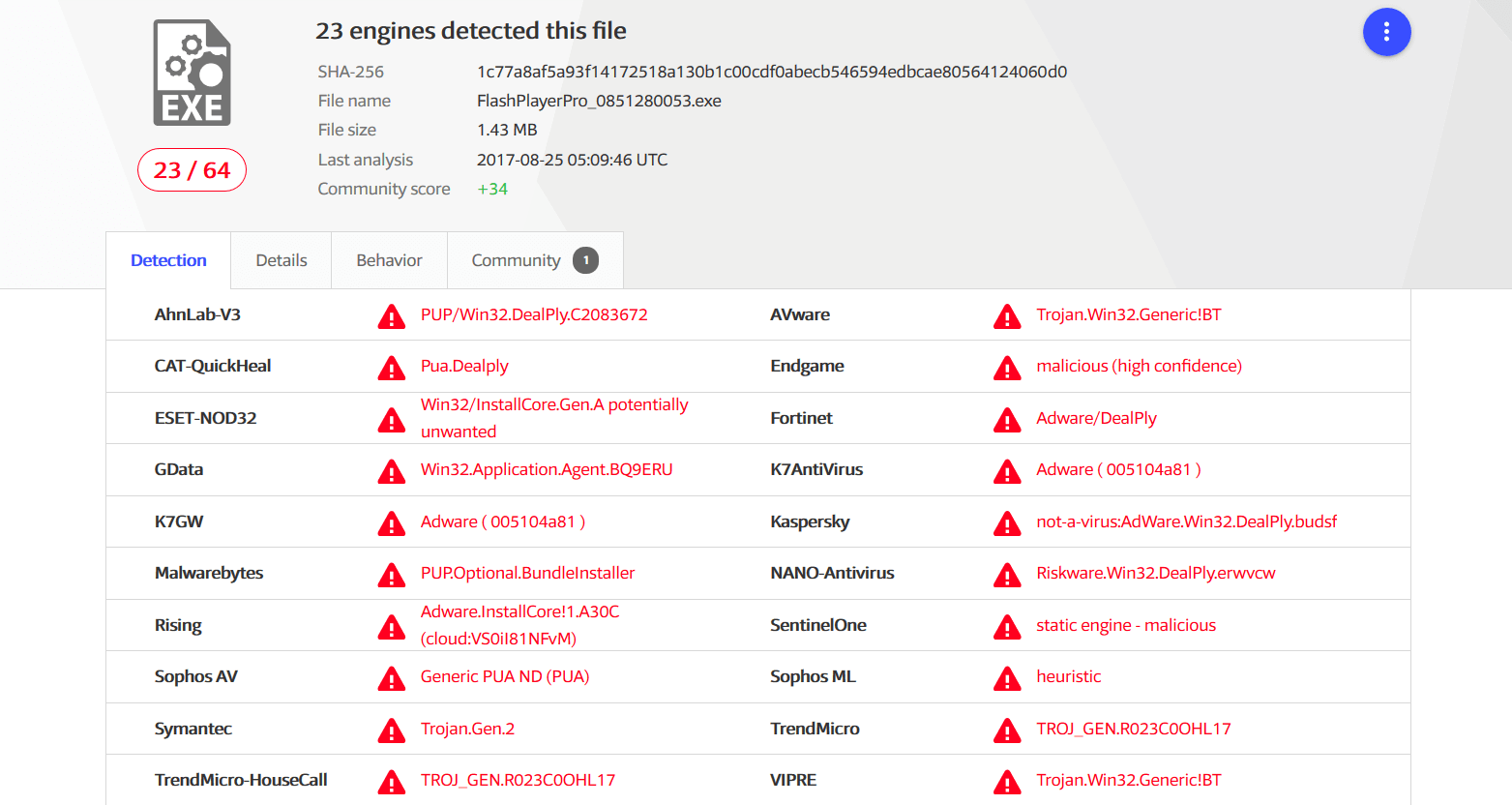The width and height of the screenshot is (1512, 805).
Task: Click the 23 / 64 detection ratio badge
Action: coord(192,170)
